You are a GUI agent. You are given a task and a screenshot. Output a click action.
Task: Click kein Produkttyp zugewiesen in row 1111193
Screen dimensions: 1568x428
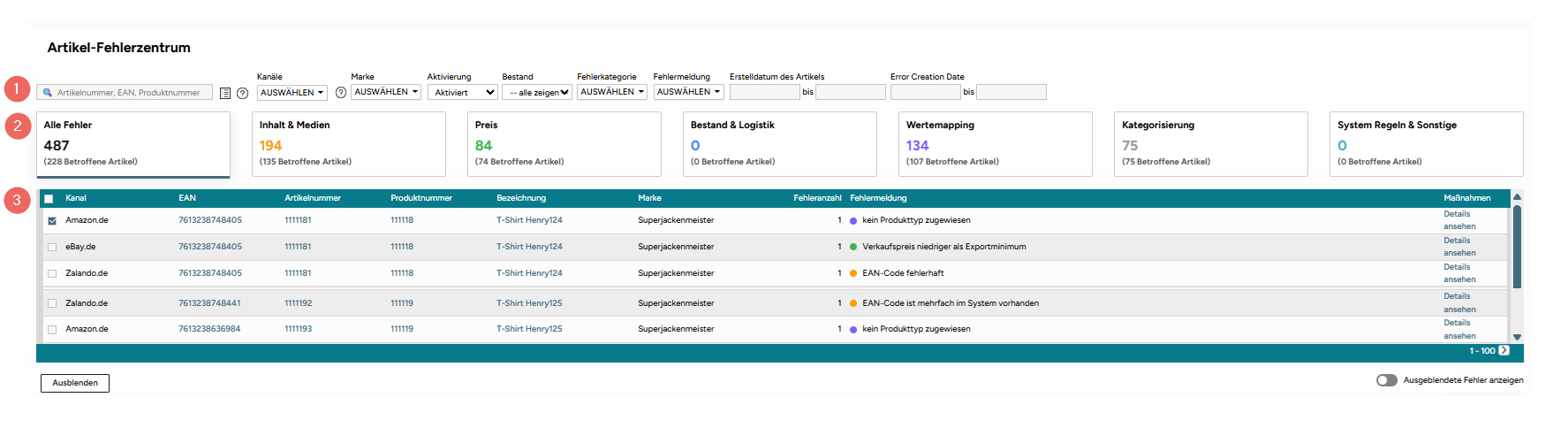click(916, 329)
